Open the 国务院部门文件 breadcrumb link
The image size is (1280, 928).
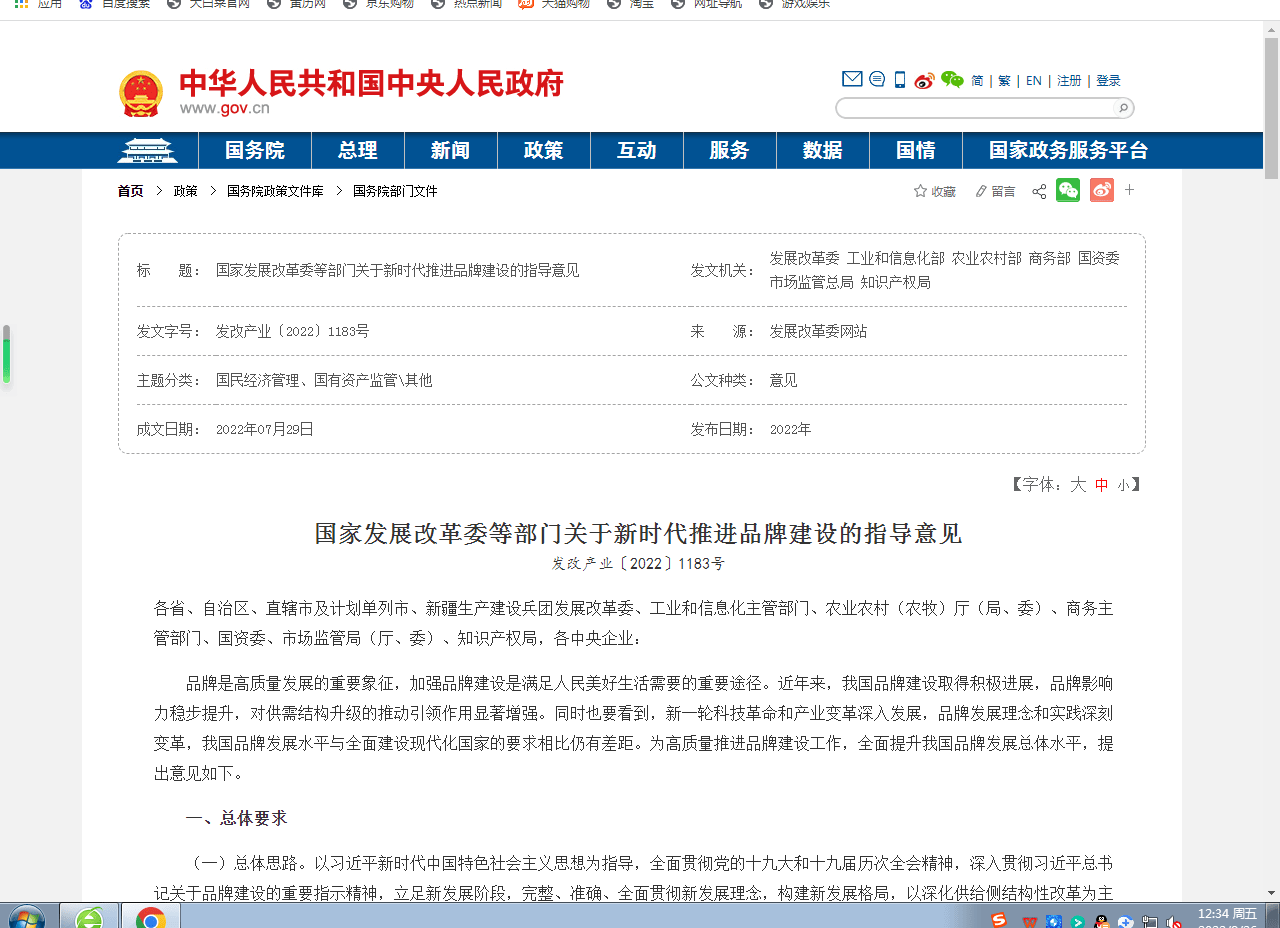(395, 191)
